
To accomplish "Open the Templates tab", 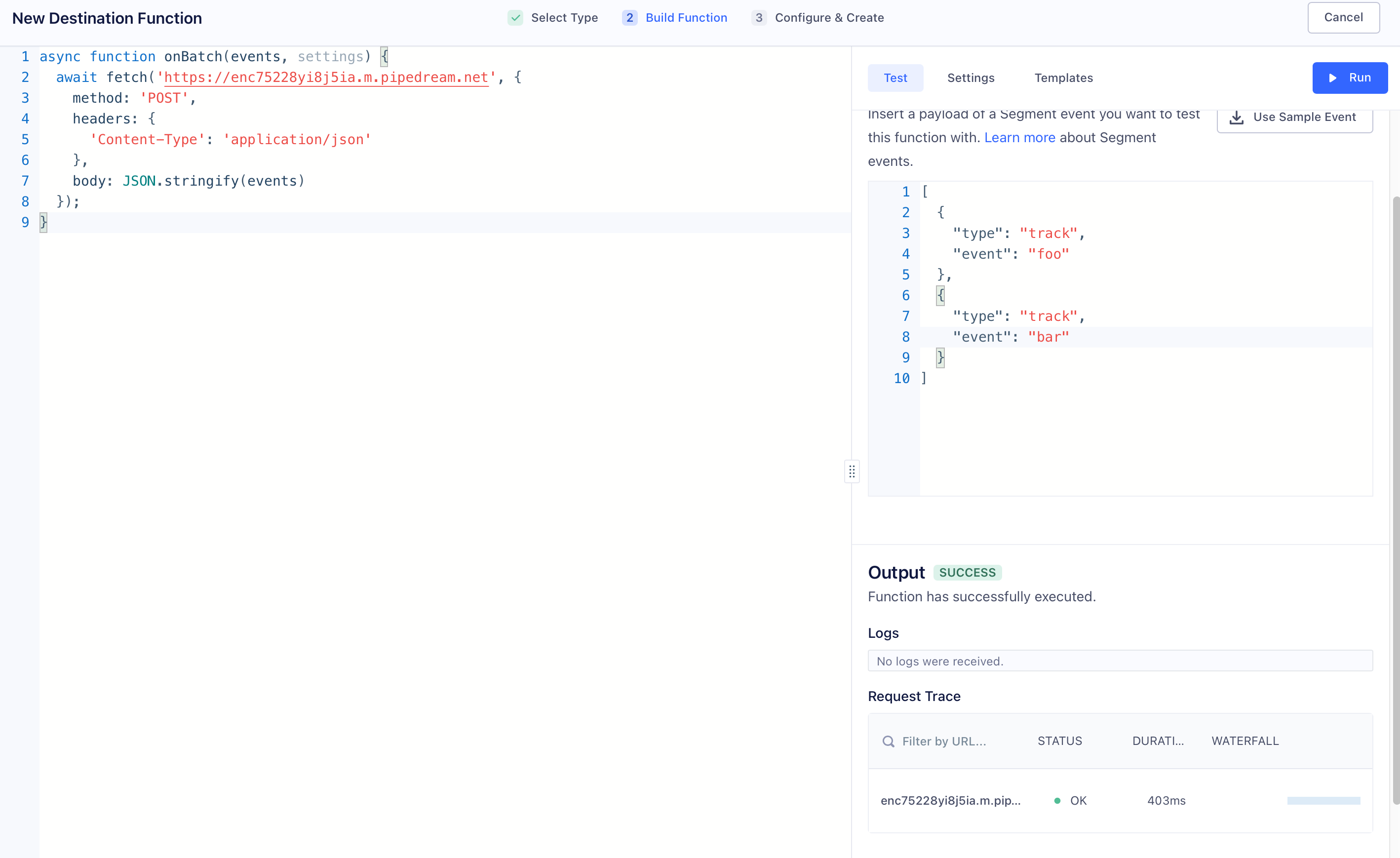I will click(1064, 78).
